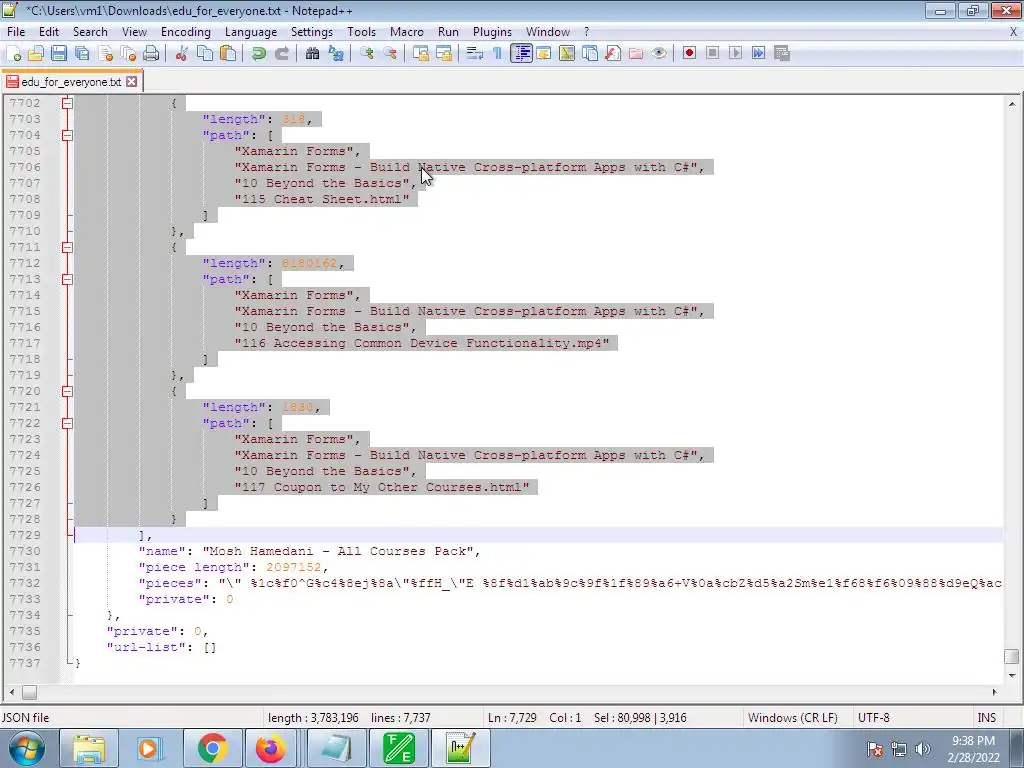Viewport: 1024px width, 768px height.
Task: Click the Open file folder icon
Action: (x=36, y=54)
